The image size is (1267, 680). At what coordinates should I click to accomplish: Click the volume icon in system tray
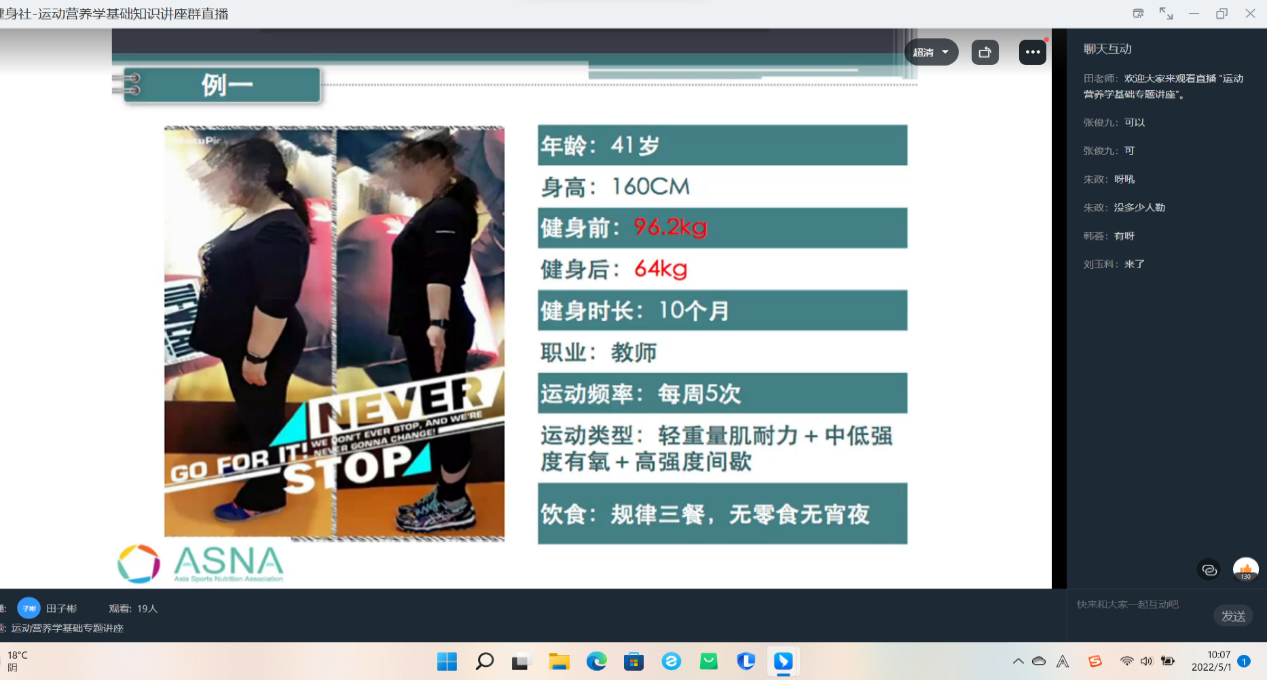tap(1146, 661)
